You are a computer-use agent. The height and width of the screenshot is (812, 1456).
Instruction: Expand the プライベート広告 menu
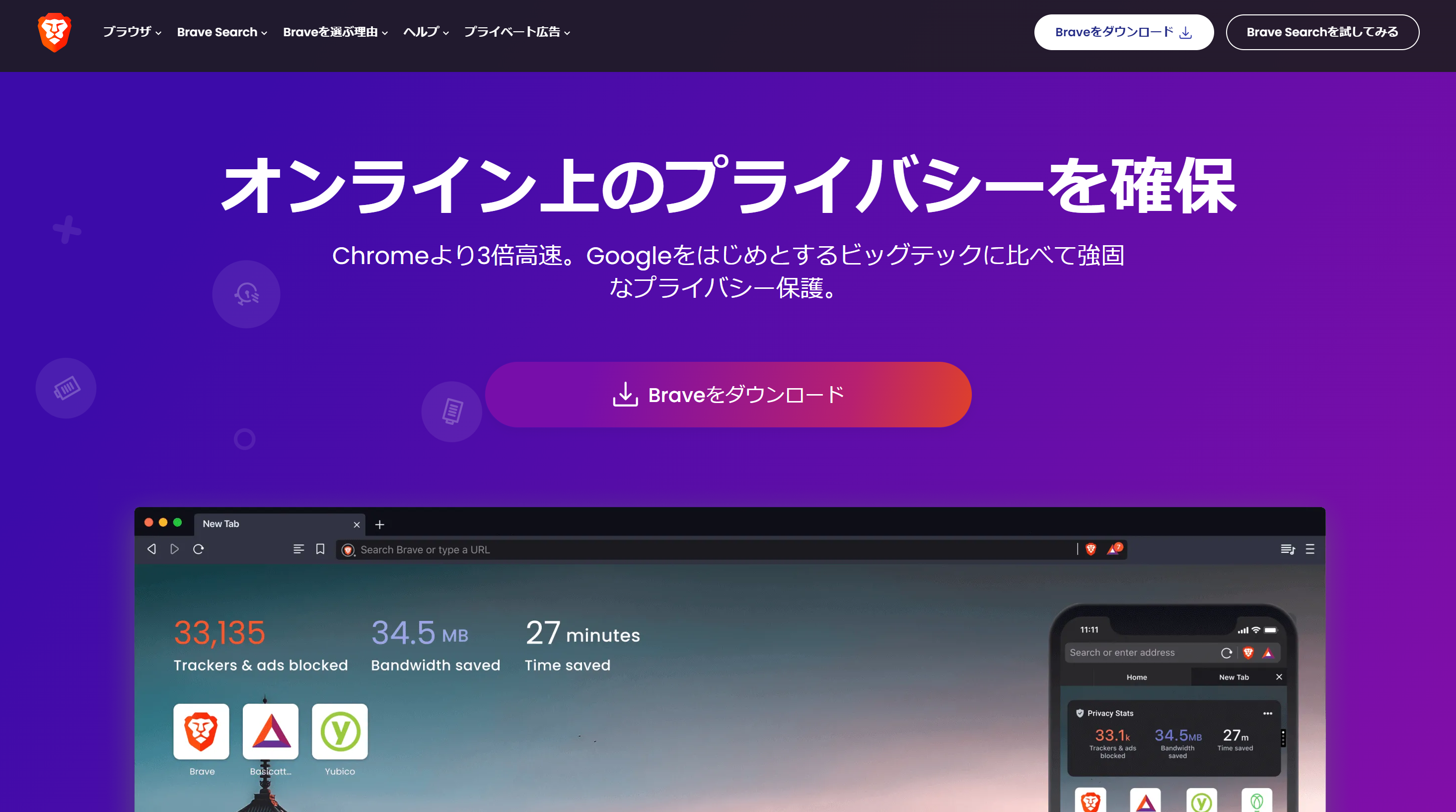(x=516, y=32)
